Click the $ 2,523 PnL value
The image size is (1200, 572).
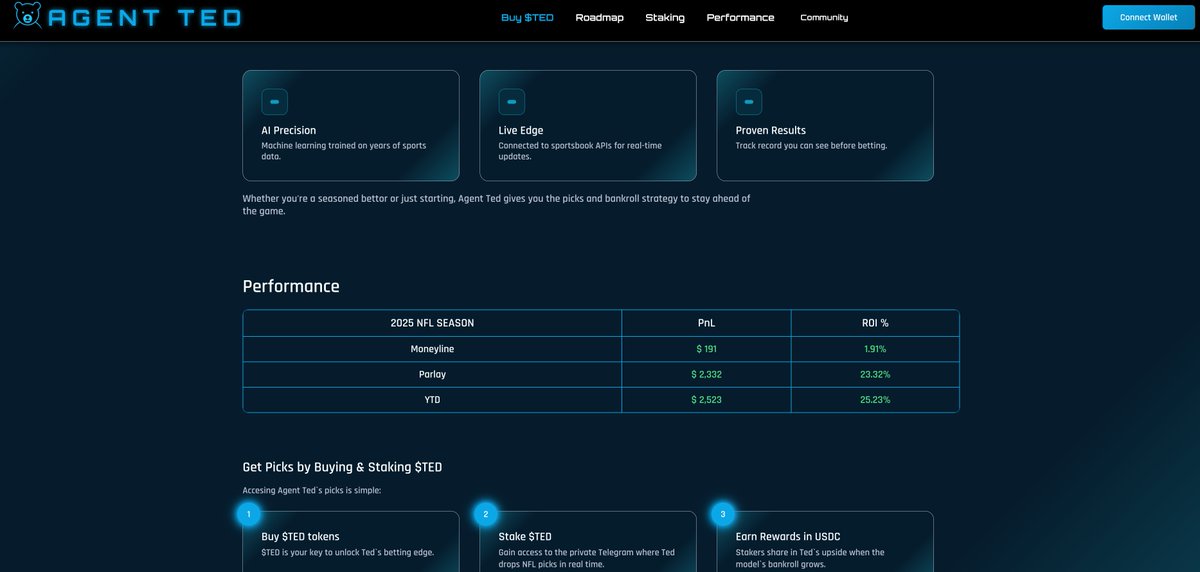click(x=706, y=399)
